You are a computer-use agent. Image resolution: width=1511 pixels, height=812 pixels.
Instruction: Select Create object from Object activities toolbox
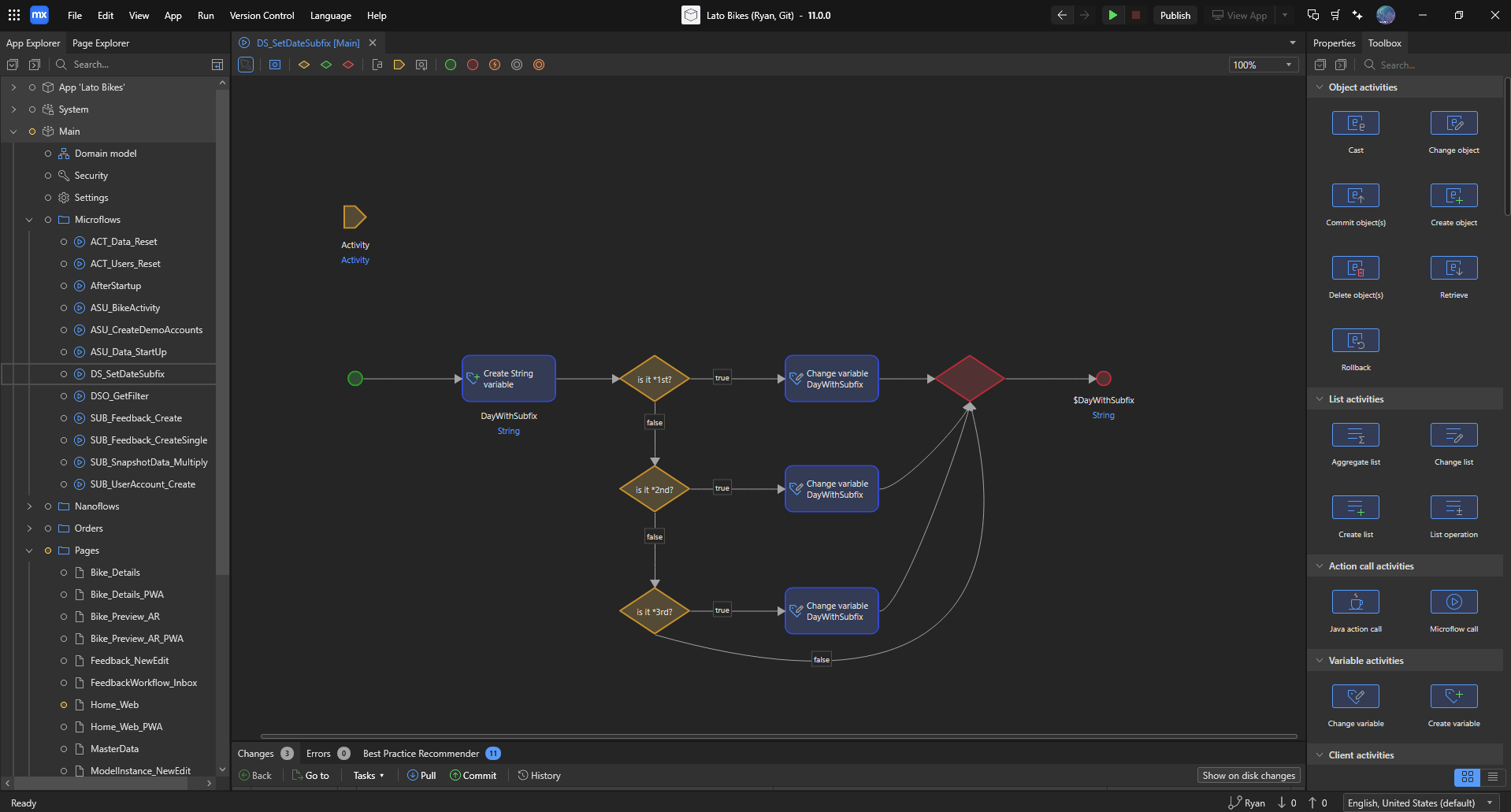[1453, 195]
